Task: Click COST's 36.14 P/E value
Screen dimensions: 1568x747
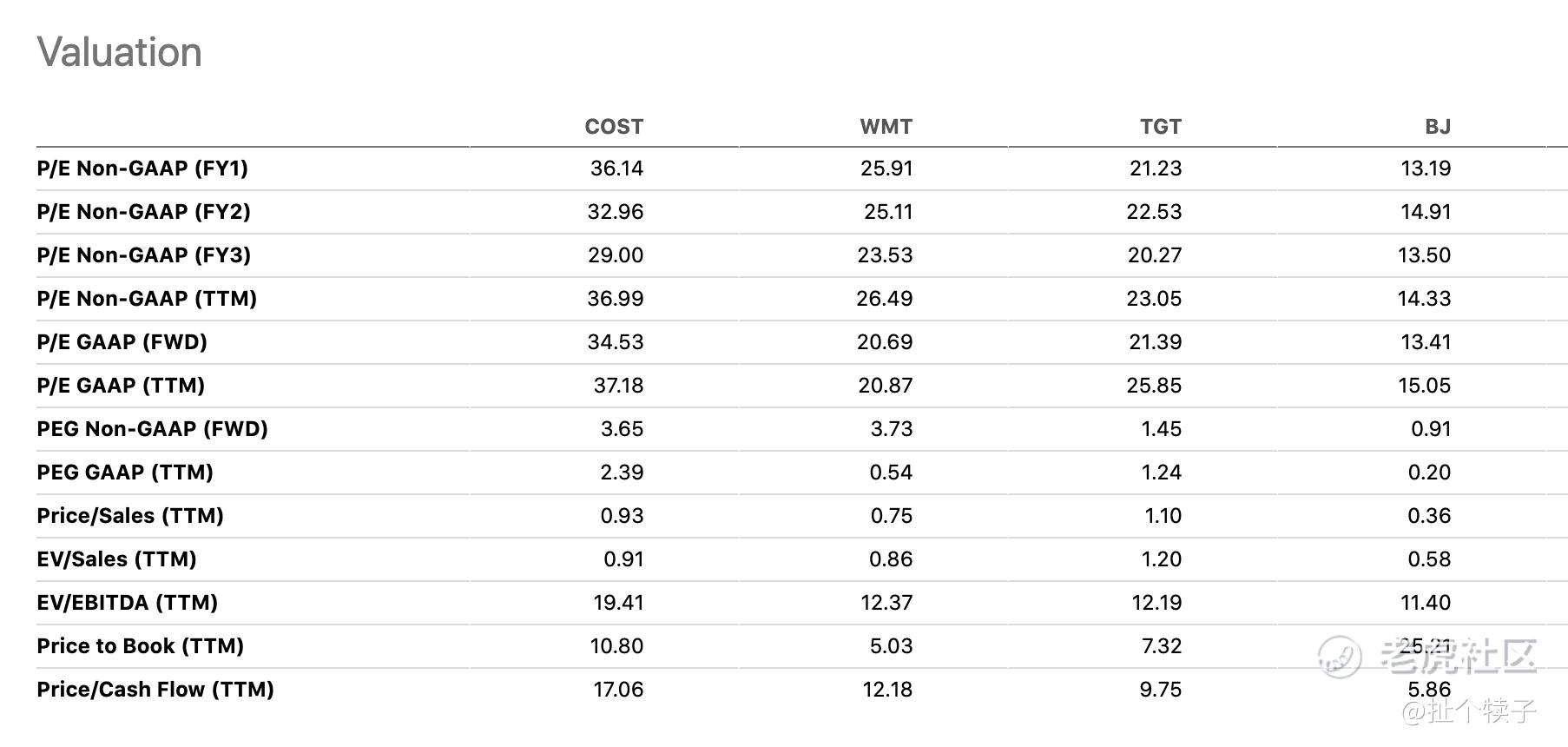Action: click(616, 169)
